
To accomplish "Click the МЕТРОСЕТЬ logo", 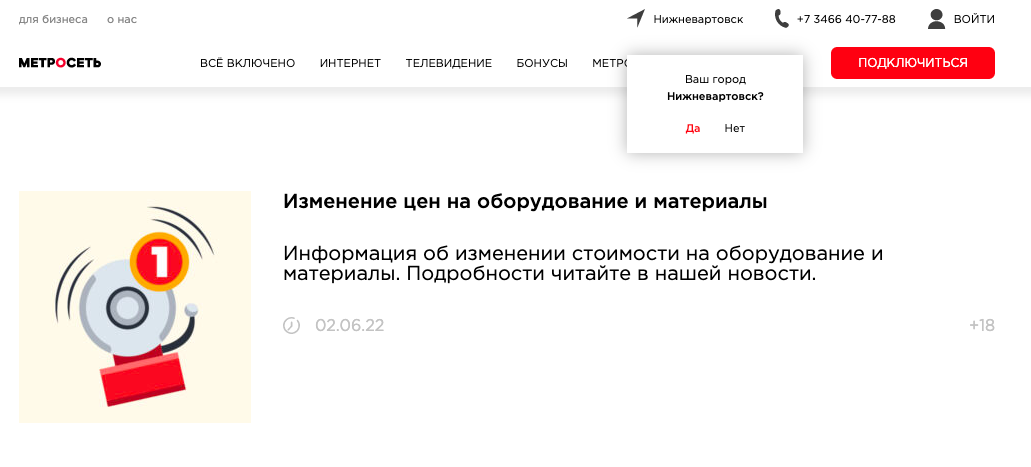I will (60, 63).
